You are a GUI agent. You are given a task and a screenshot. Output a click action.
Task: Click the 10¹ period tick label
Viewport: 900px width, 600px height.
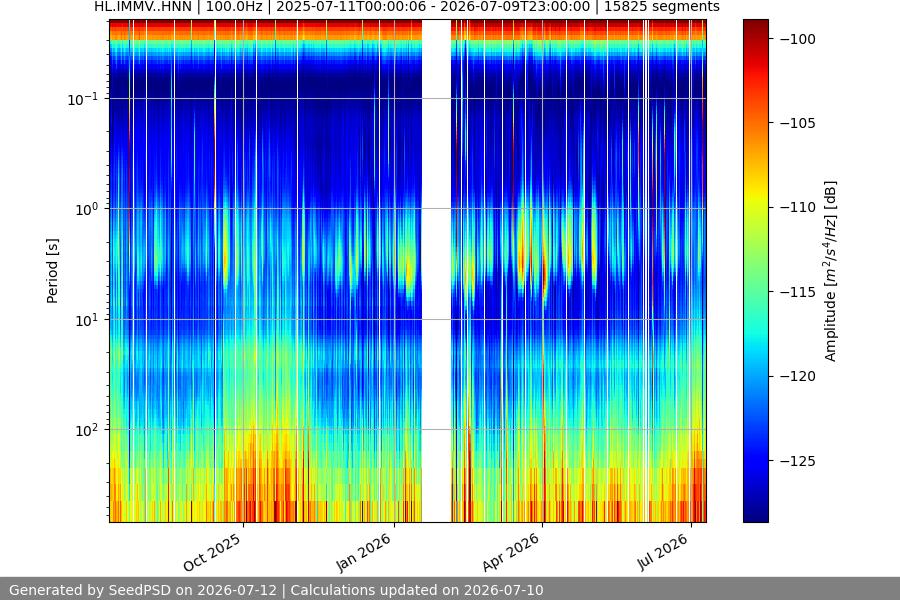coord(87,320)
